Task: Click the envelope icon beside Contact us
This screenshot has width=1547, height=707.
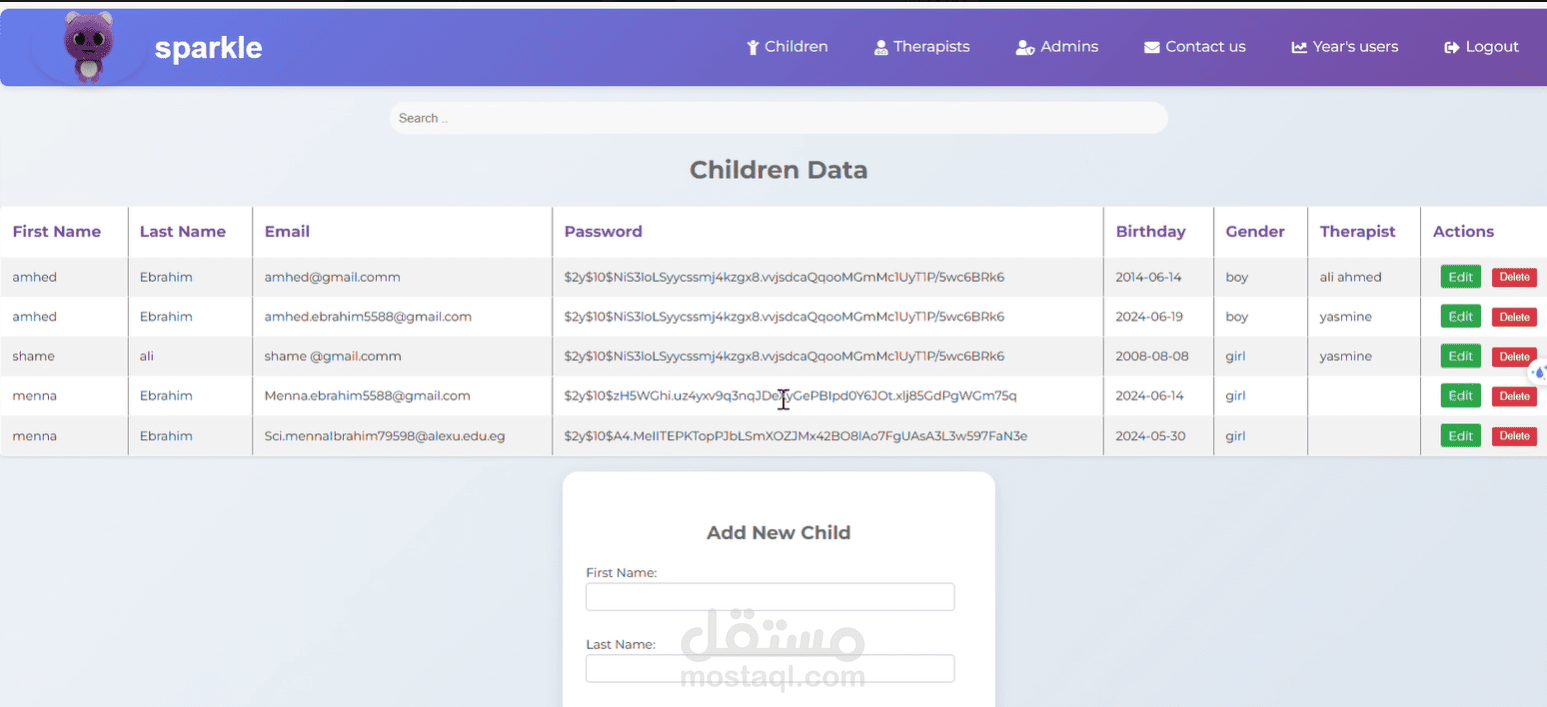Action: 1152,47
